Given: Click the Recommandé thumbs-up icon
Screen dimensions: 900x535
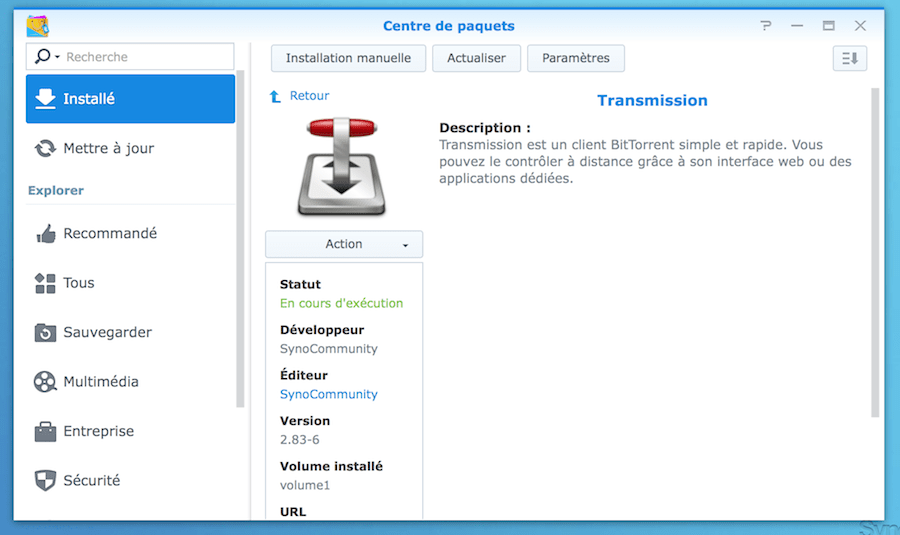Looking at the screenshot, I should (45, 233).
